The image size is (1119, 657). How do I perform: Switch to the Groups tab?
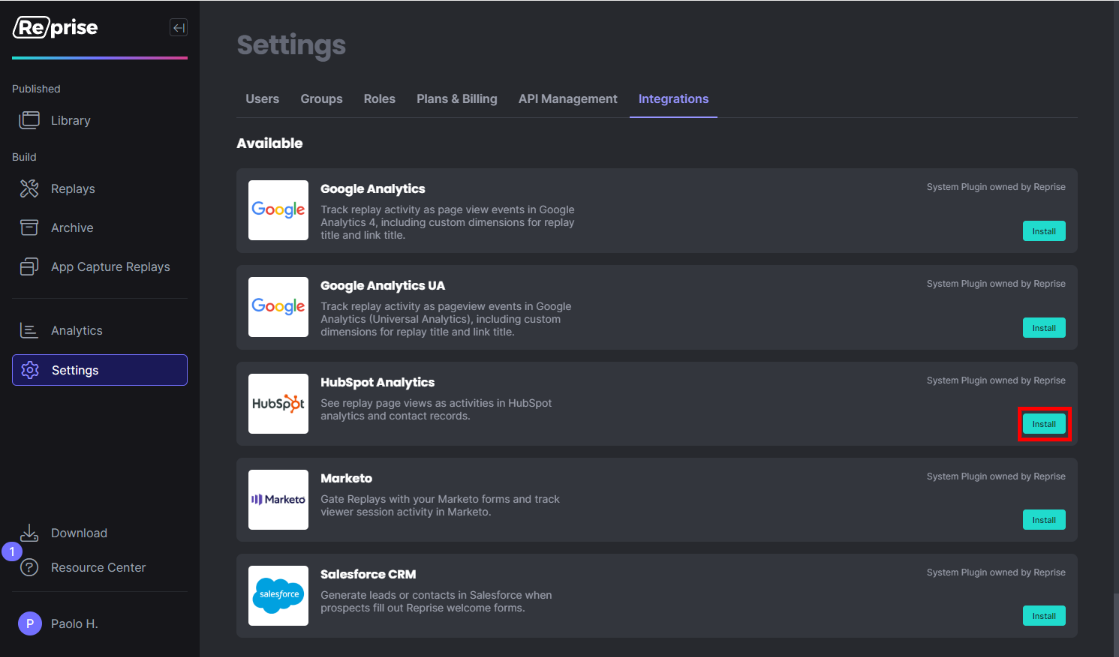[x=321, y=99]
